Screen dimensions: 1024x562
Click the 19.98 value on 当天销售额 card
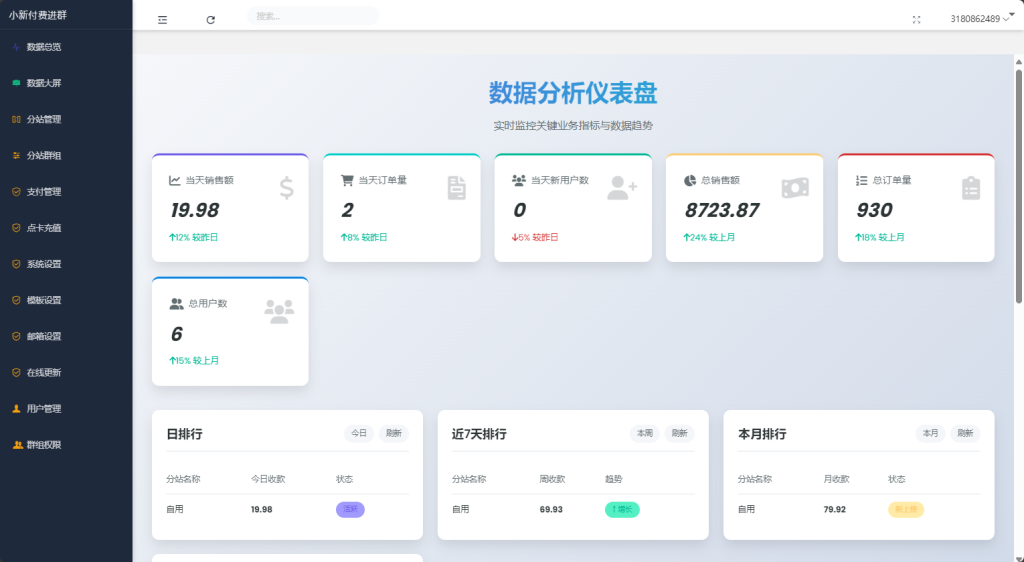click(195, 210)
